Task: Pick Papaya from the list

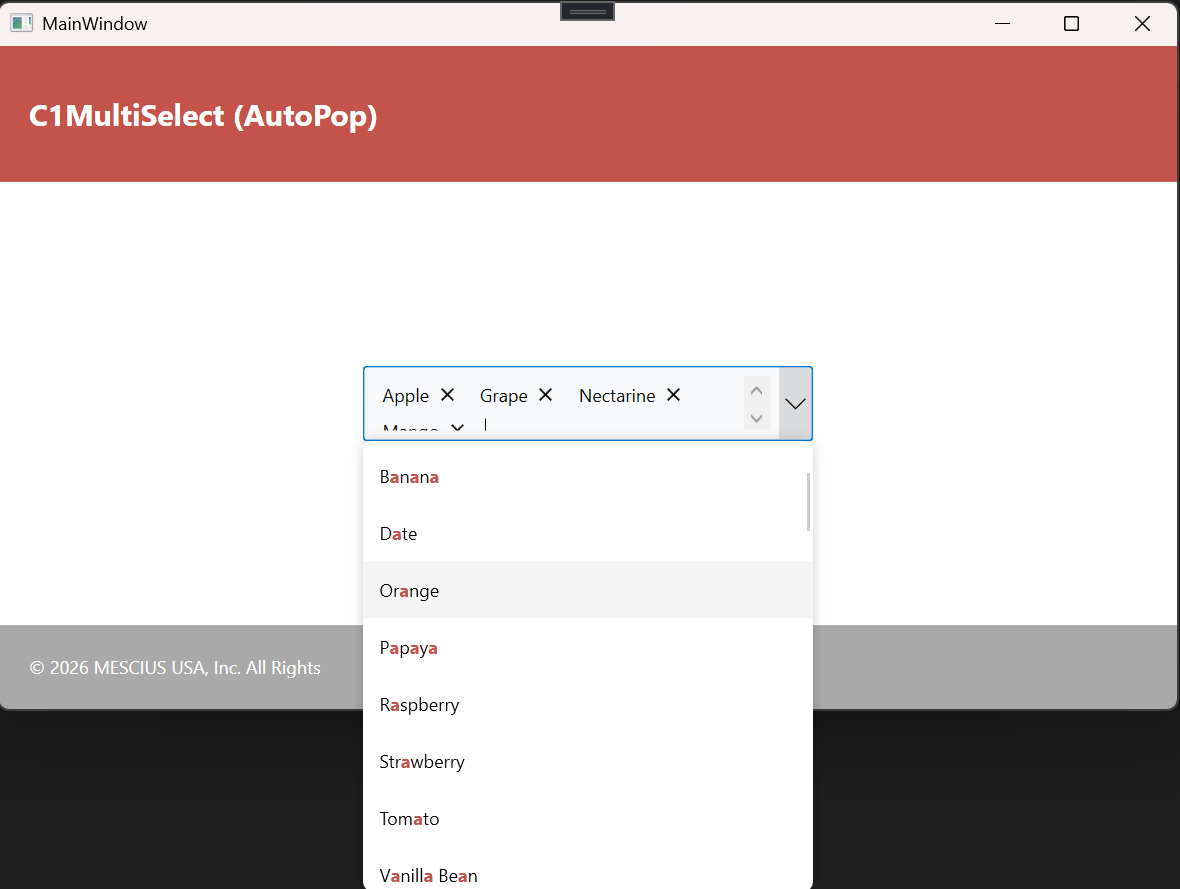Action: pos(588,647)
